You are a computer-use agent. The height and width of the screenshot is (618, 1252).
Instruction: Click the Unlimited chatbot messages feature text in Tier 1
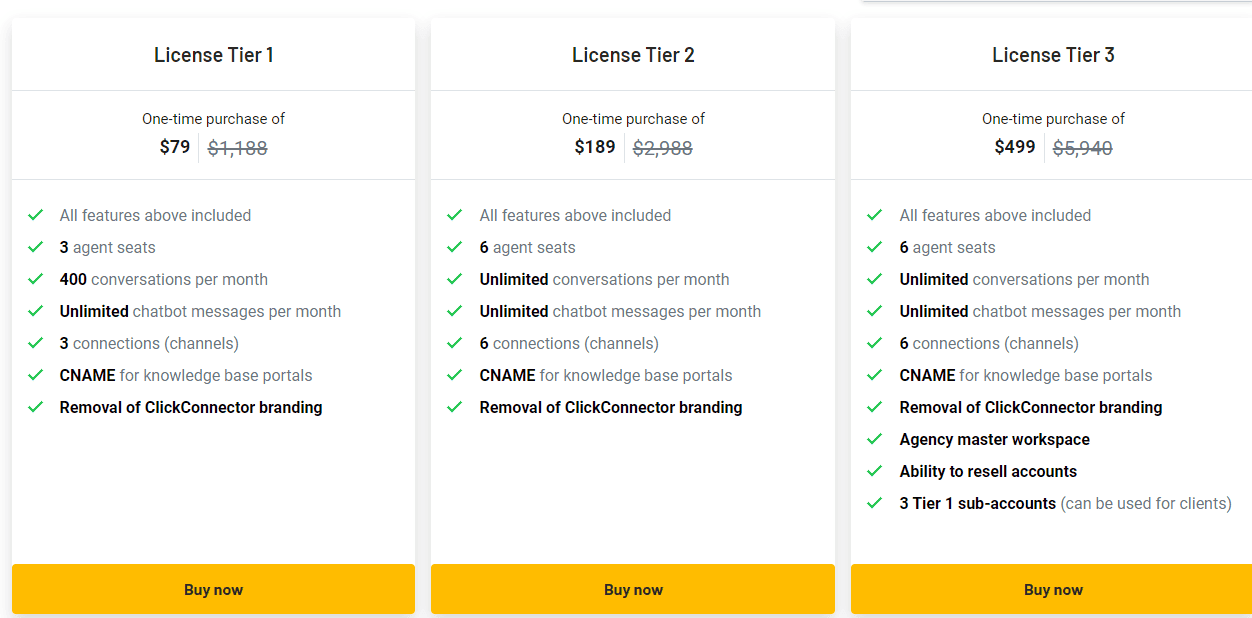[x=200, y=311]
